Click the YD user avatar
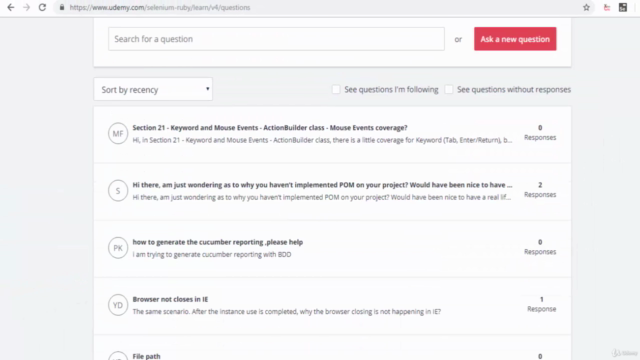640x360 pixels. coord(118,305)
